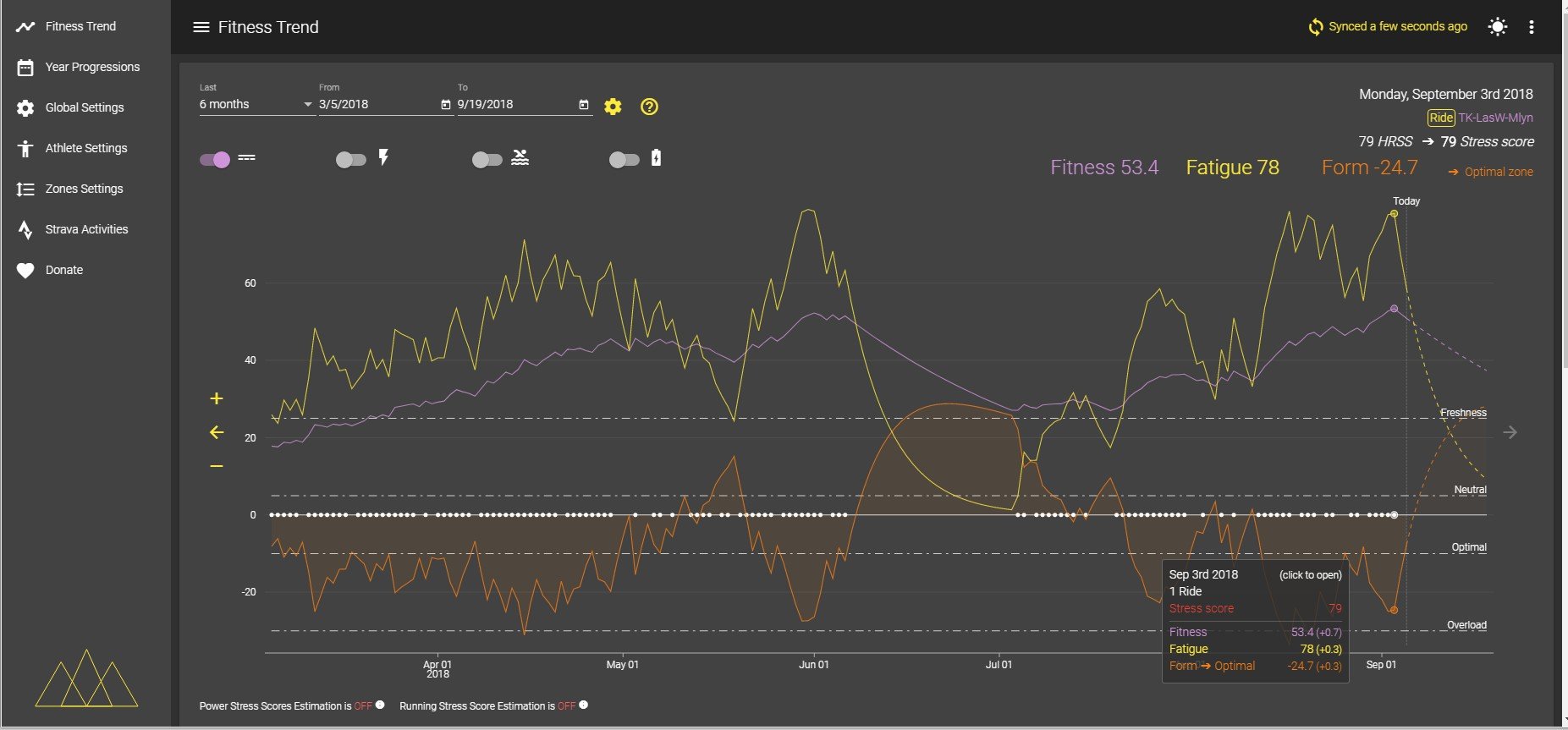Toggle Power Stress Scores Estimation info dot
1568x730 pixels.
click(x=380, y=705)
